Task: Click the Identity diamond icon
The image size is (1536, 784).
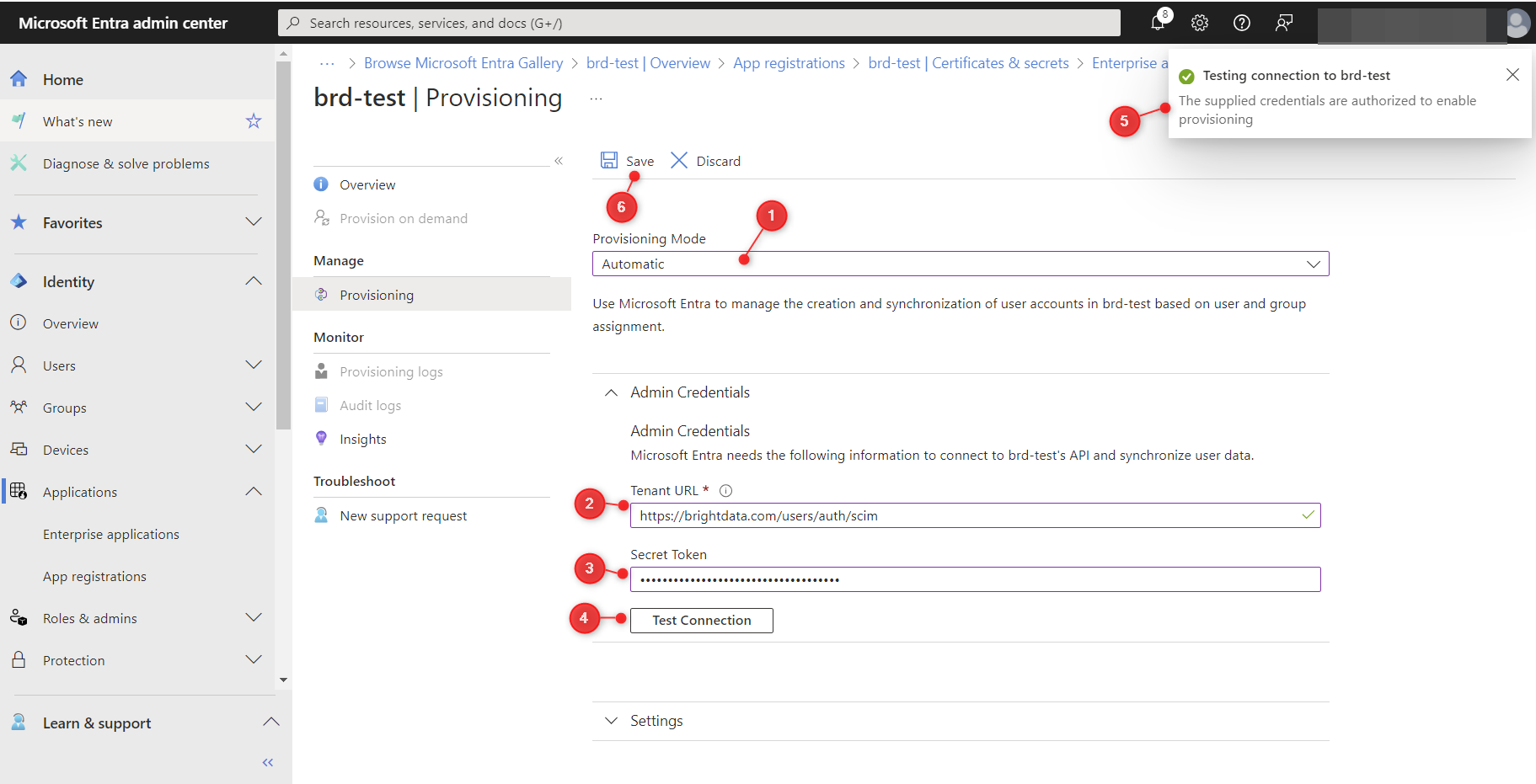Action: coord(19,281)
